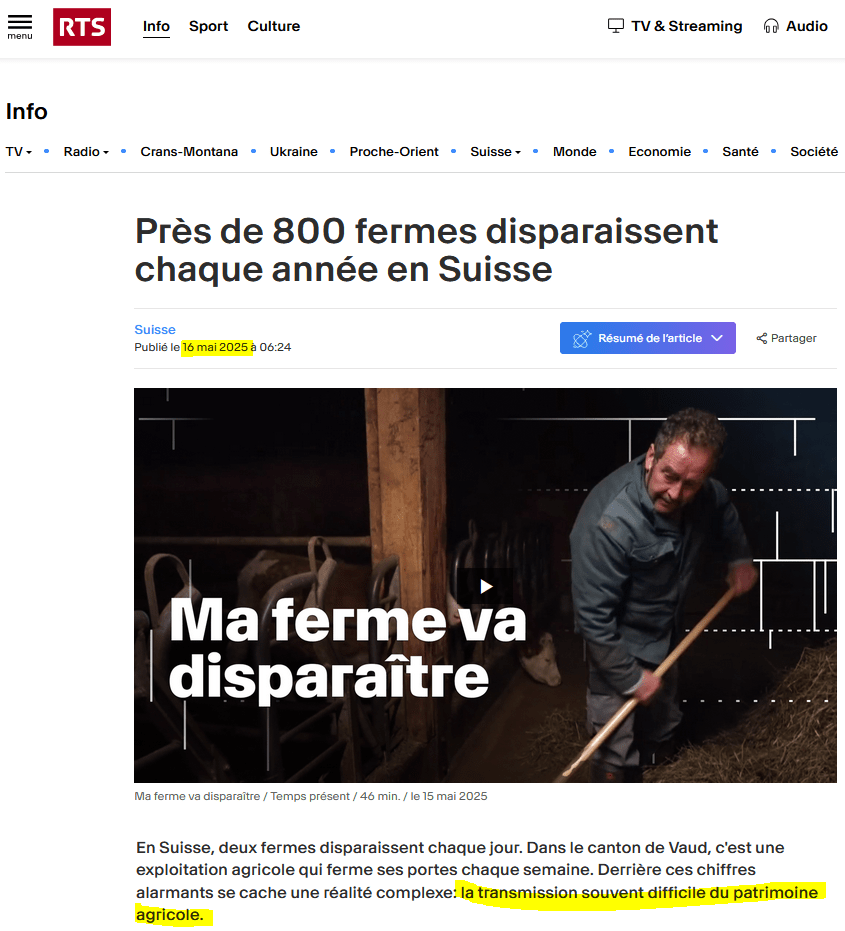Select the Culture tab in header
Image resolution: width=845 pixels, height=931 pixels.
tap(274, 26)
